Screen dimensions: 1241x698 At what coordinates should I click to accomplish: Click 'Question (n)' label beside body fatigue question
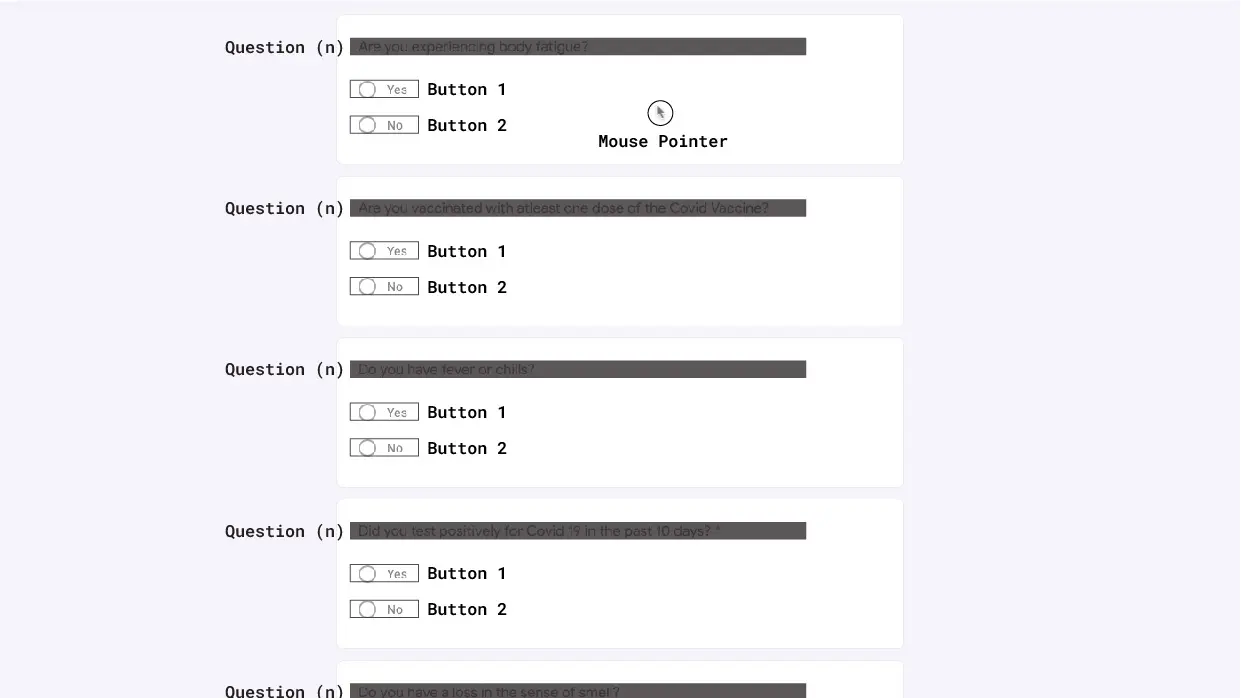click(285, 47)
